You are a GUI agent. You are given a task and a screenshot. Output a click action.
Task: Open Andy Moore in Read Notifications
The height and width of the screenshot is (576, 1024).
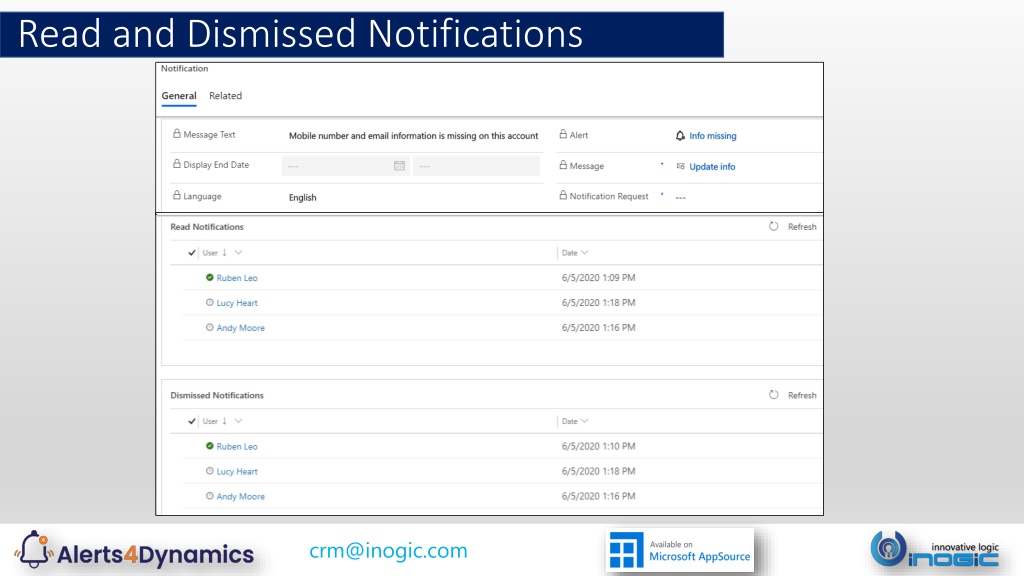[x=240, y=328]
